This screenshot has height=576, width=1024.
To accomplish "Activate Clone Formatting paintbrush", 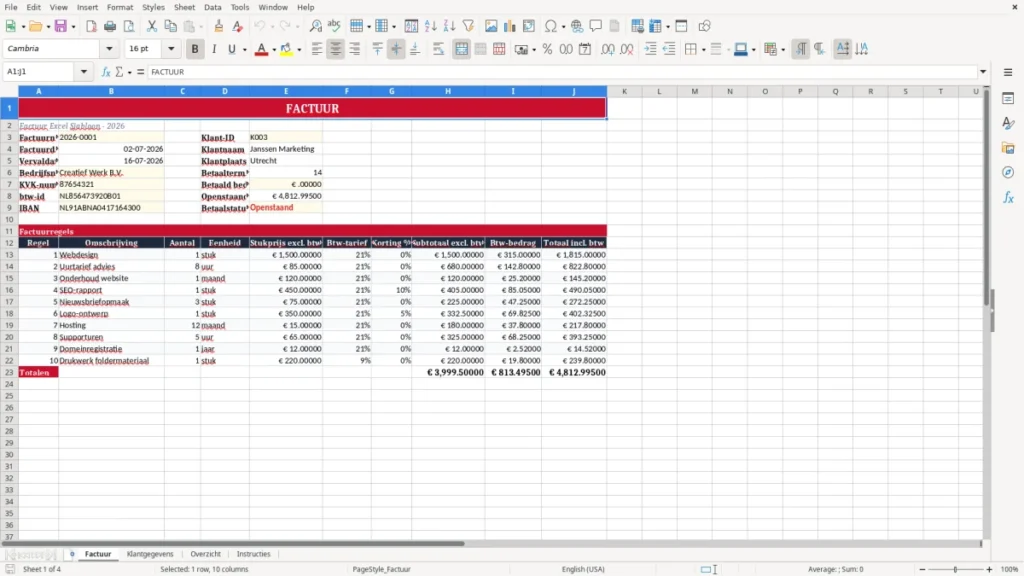I will (219, 26).
